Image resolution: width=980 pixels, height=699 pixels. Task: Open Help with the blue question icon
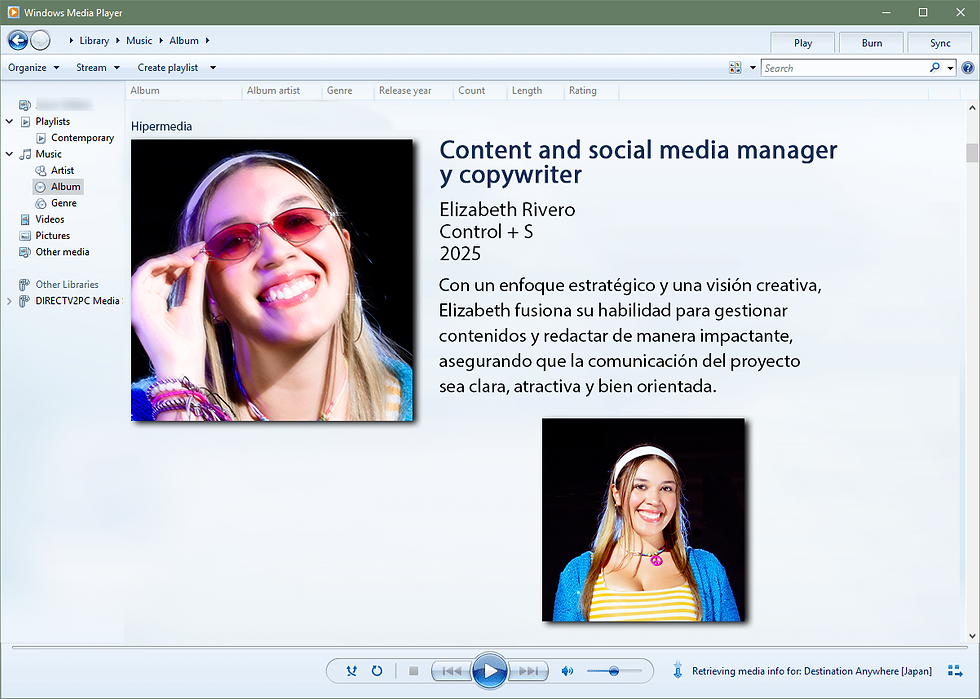(x=968, y=68)
